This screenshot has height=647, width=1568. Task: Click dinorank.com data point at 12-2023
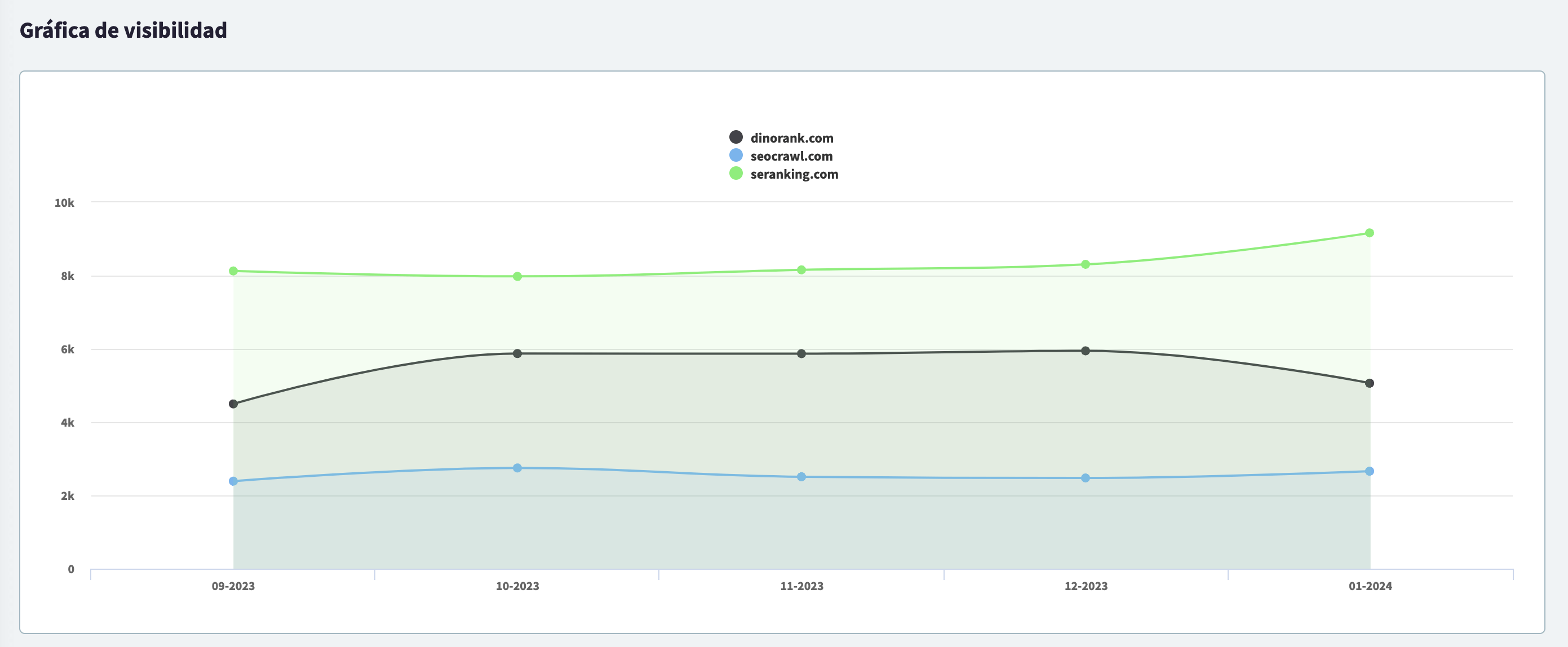tap(1086, 351)
